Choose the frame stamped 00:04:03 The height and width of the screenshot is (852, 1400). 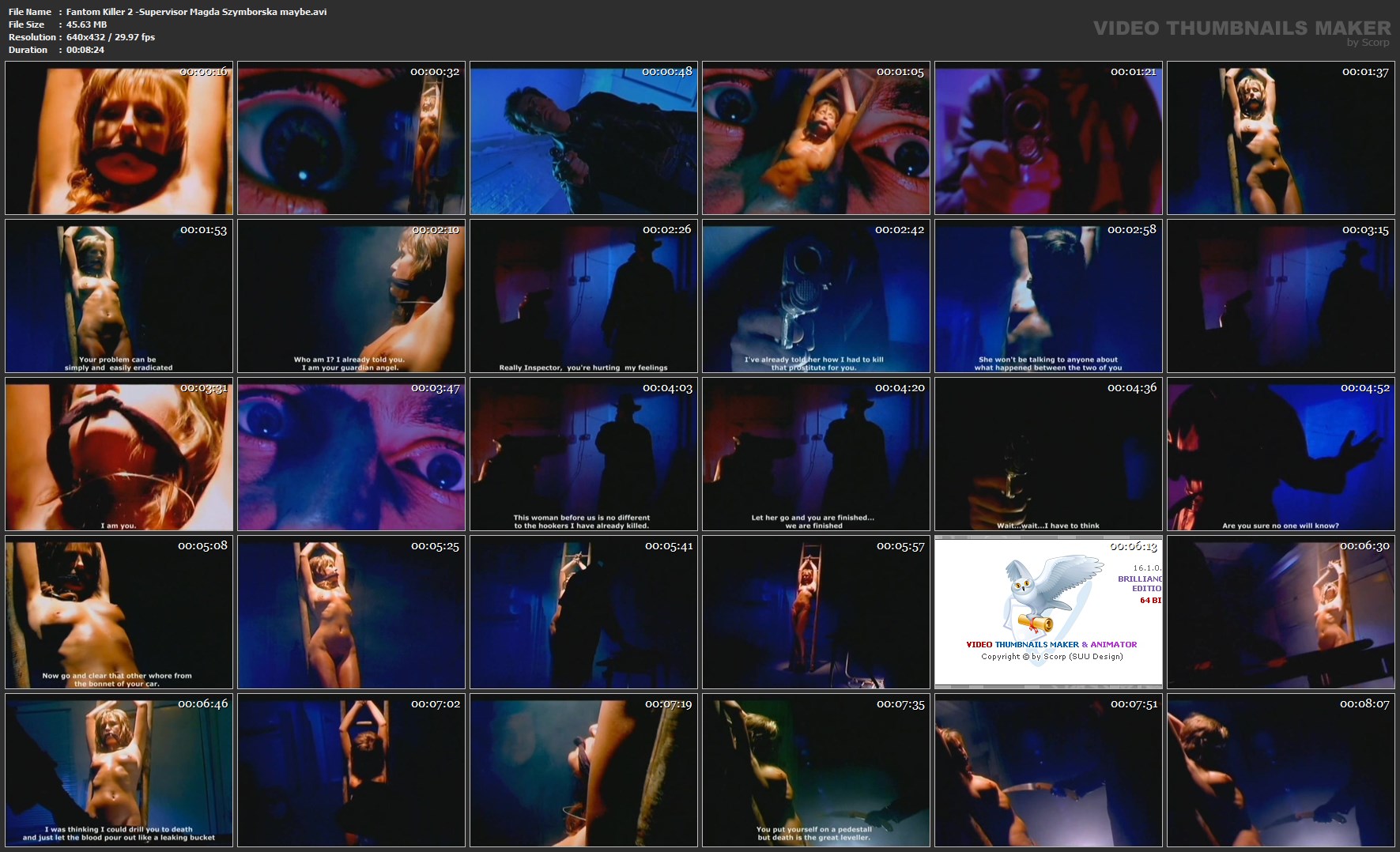(584, 454)
